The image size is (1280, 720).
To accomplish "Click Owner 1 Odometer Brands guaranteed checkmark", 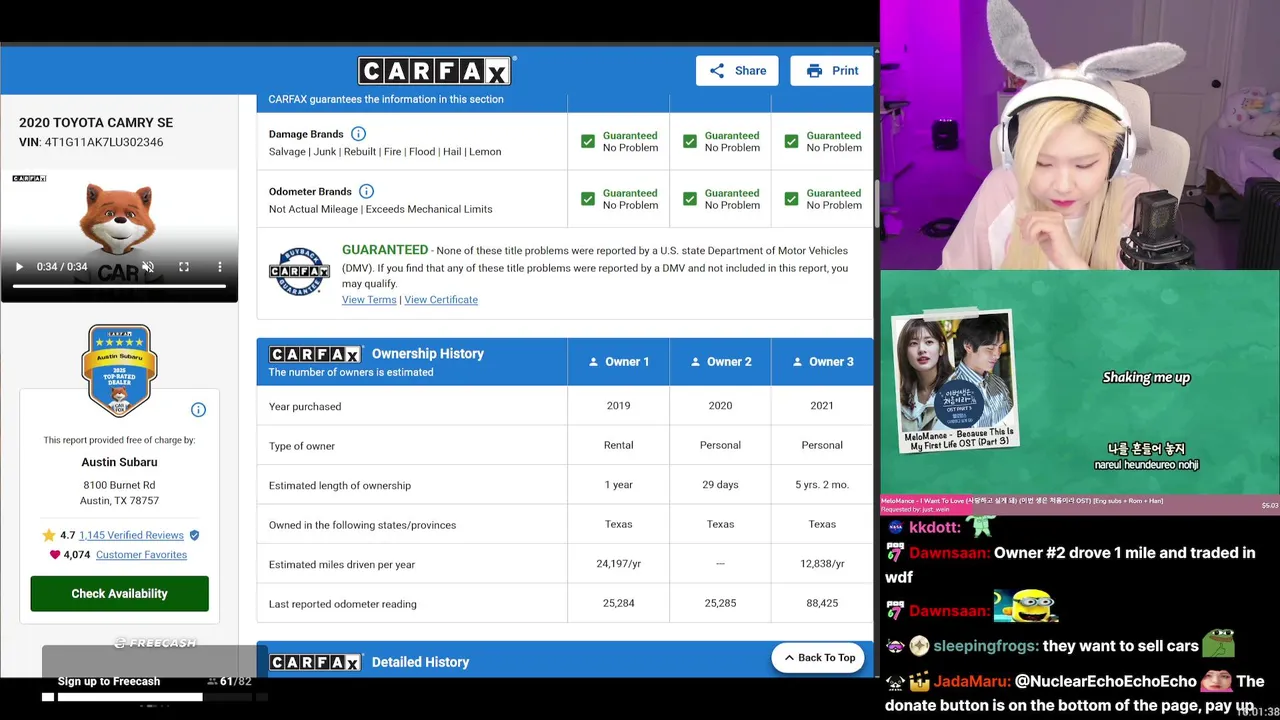I will (588, 199).
